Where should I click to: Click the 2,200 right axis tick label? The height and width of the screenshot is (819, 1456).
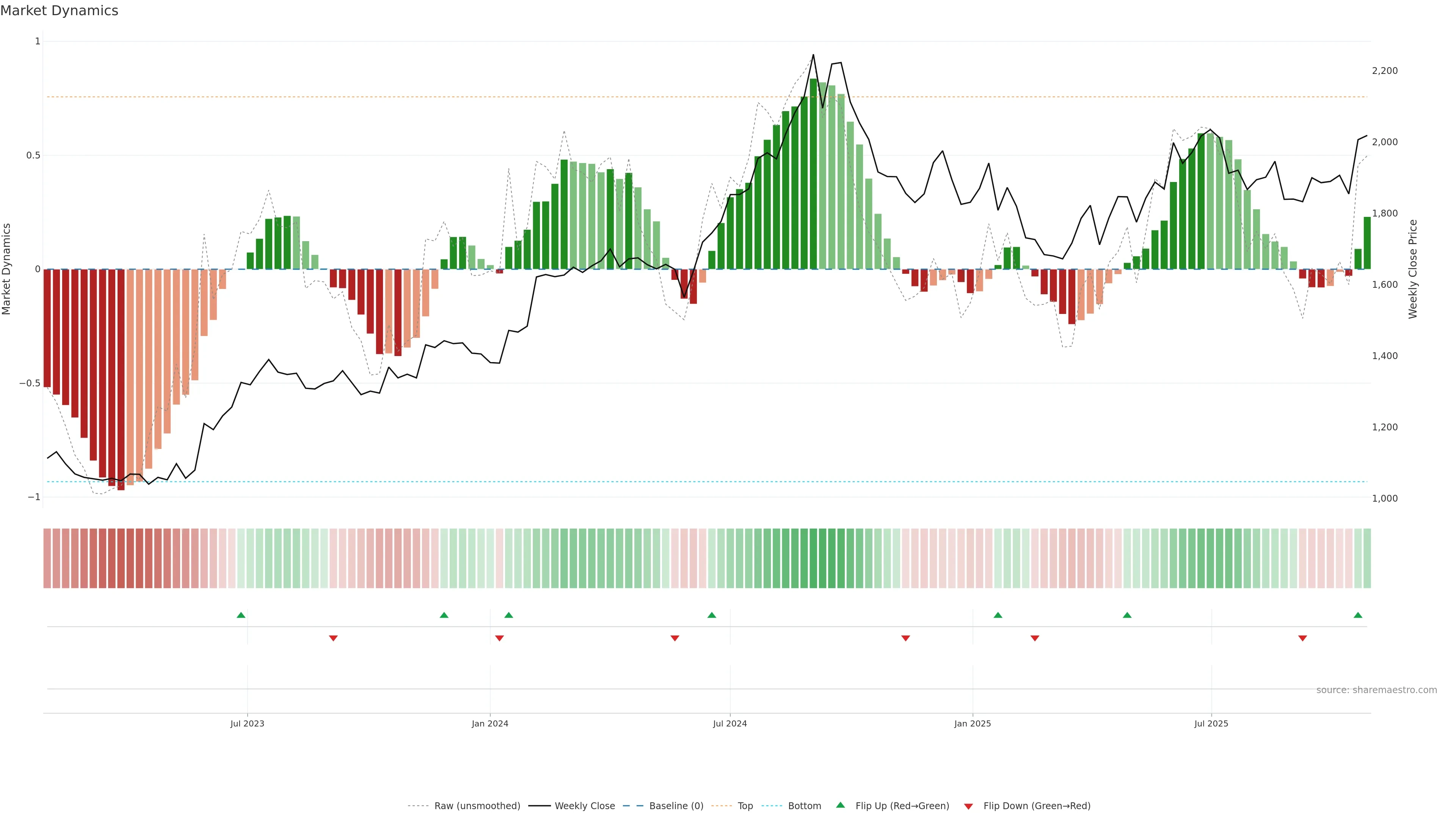tap(1384, 71)
